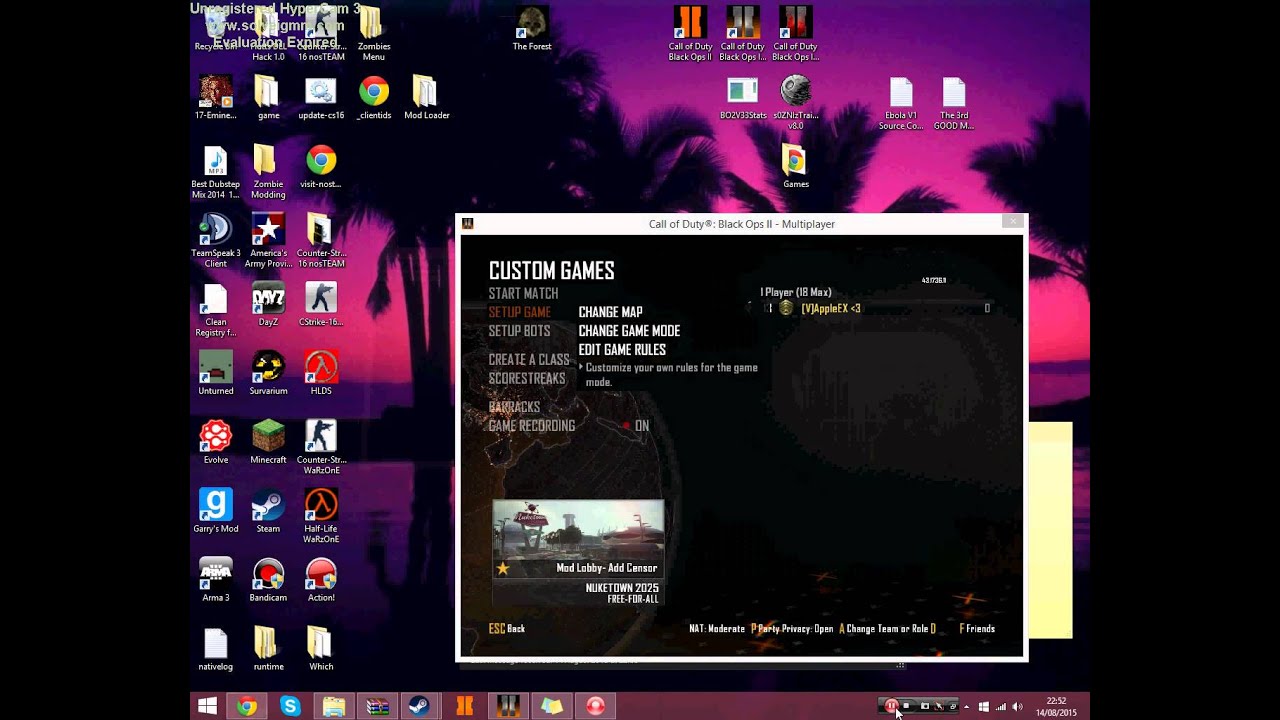Click ESC Back at bottom of game

[x=506, y=628]
